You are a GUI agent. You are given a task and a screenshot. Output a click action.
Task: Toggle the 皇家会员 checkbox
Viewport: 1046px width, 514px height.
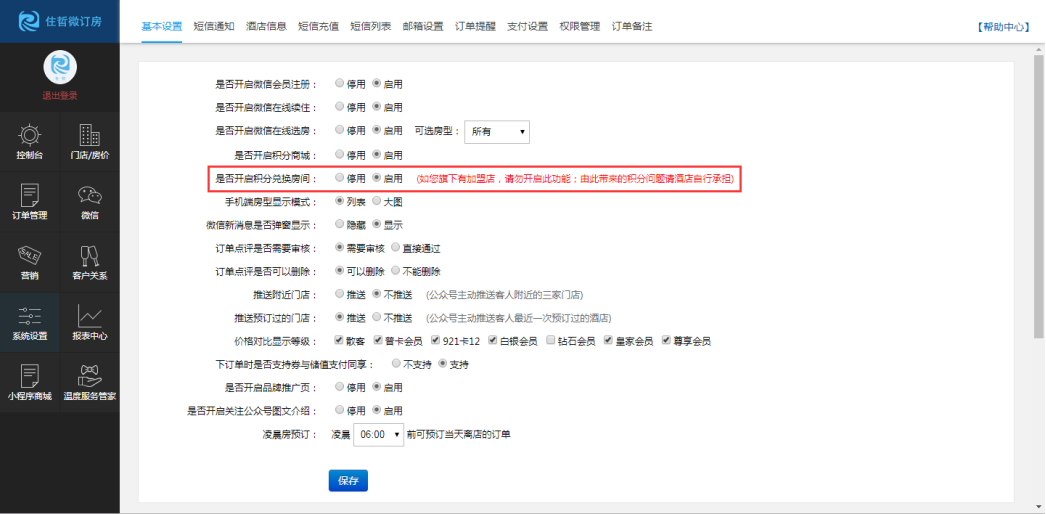[x=608, y=341]
